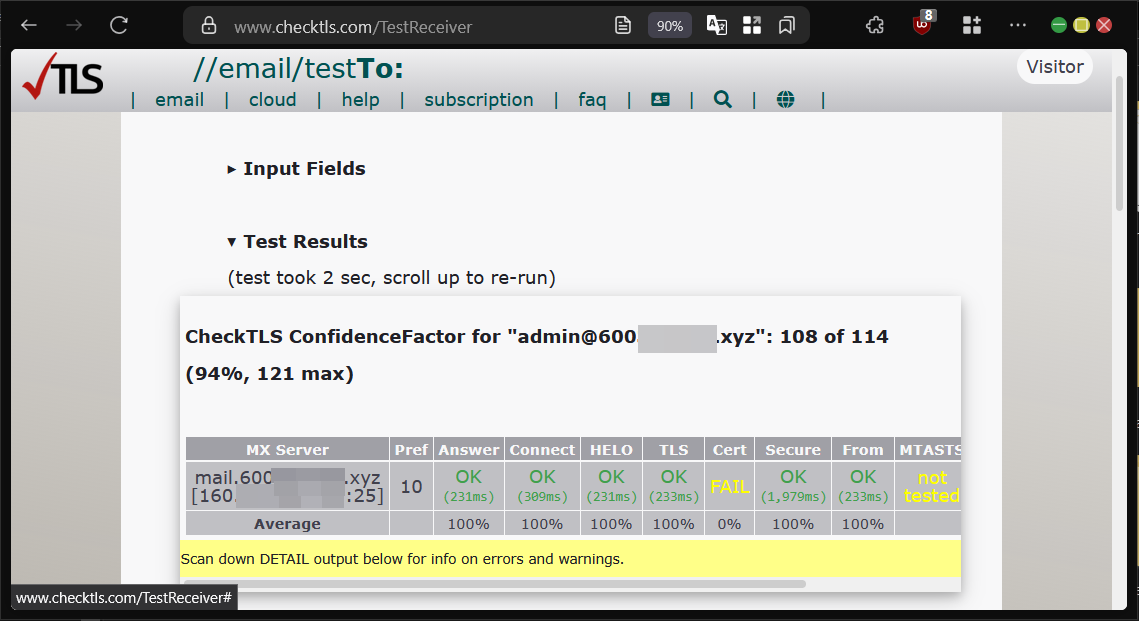The image size is (1139, 621).
Task: Click the address bar URL field
Action: tap(400, 27)
